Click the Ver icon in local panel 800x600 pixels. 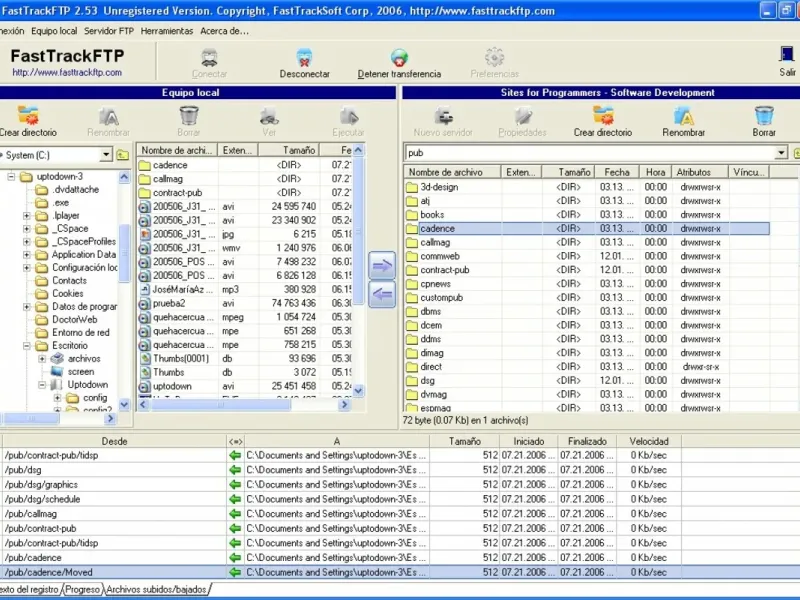[269, 115]
